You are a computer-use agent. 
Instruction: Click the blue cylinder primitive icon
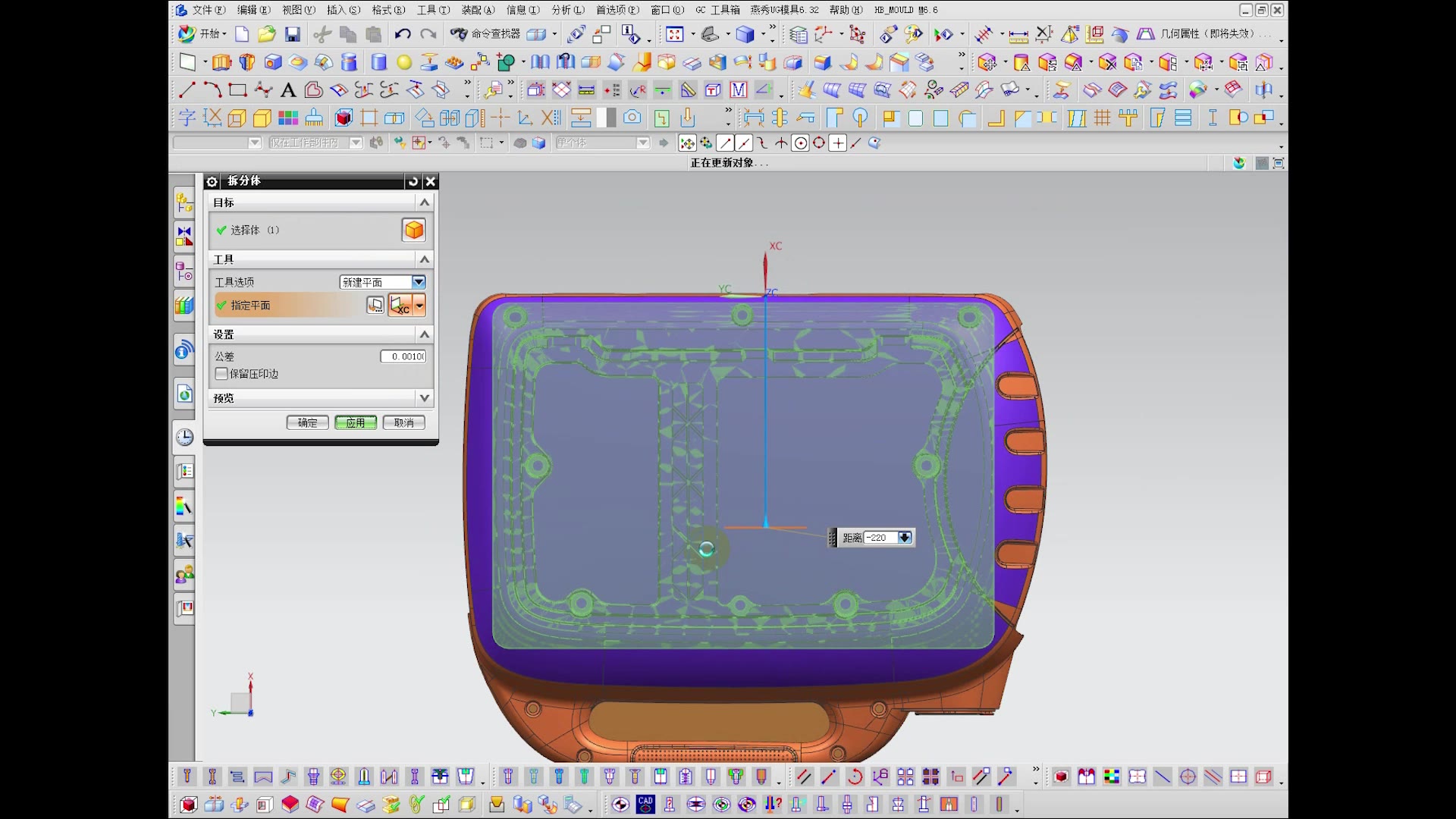click(x=379, y=62)
